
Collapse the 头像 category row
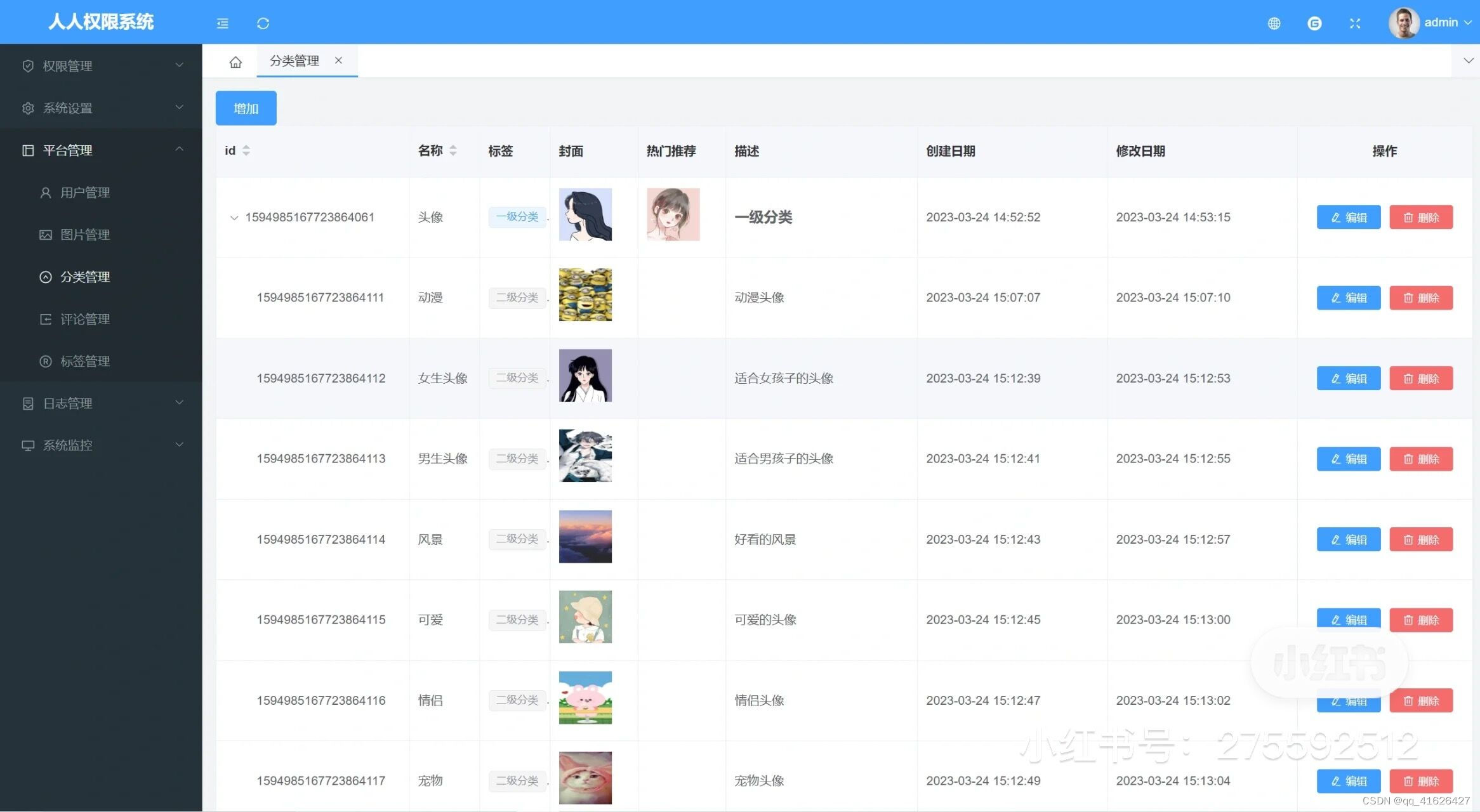[234, 218]
